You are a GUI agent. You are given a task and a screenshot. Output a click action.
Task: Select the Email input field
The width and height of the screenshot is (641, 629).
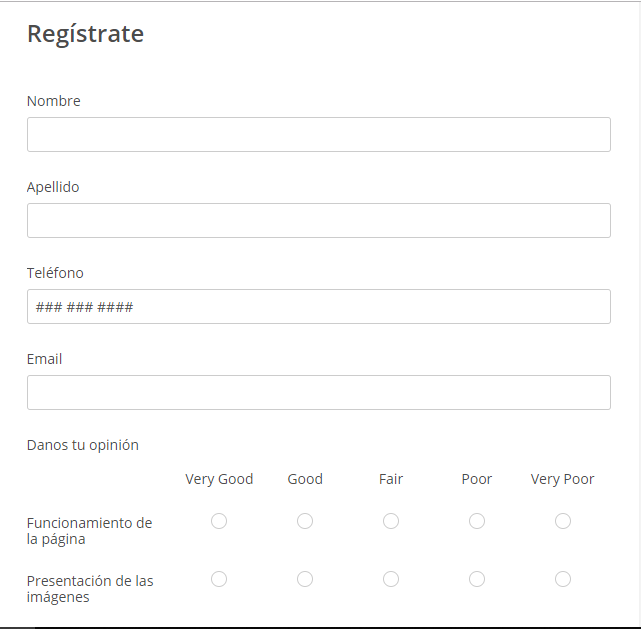tap(318, 393)
